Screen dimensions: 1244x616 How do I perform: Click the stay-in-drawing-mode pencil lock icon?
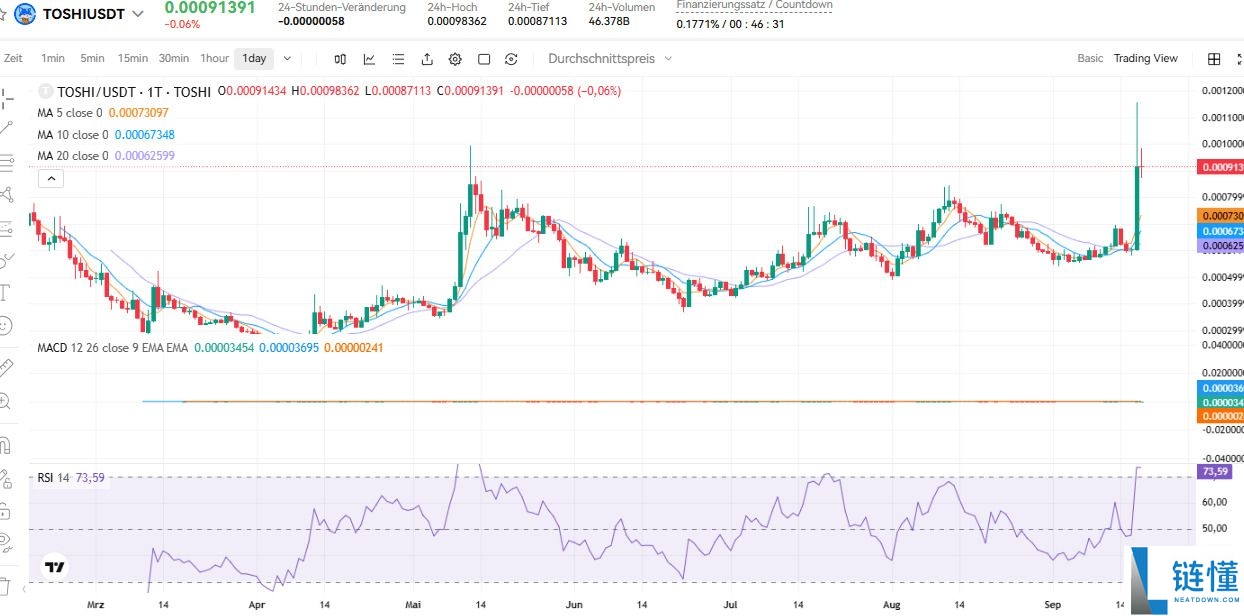click(x=5, y=477)
